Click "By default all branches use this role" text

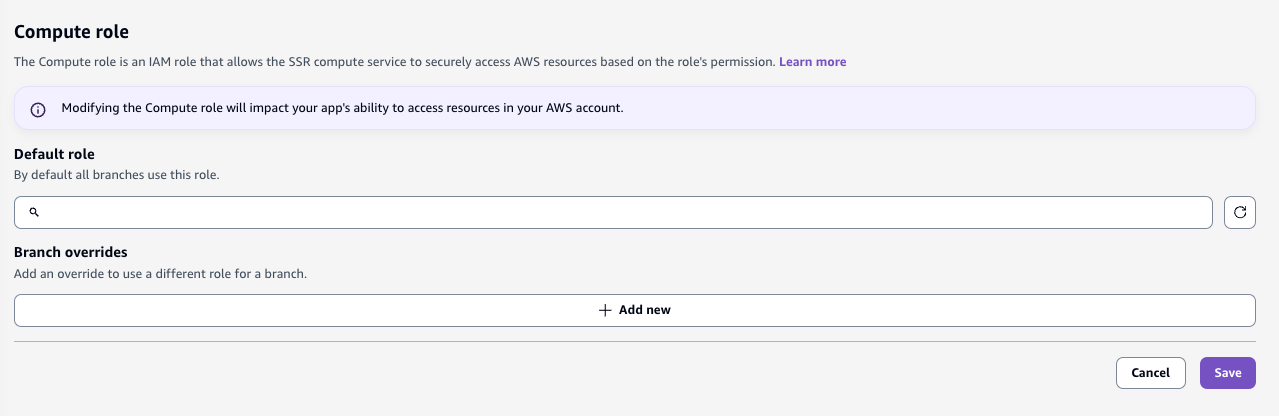(116, 175)
